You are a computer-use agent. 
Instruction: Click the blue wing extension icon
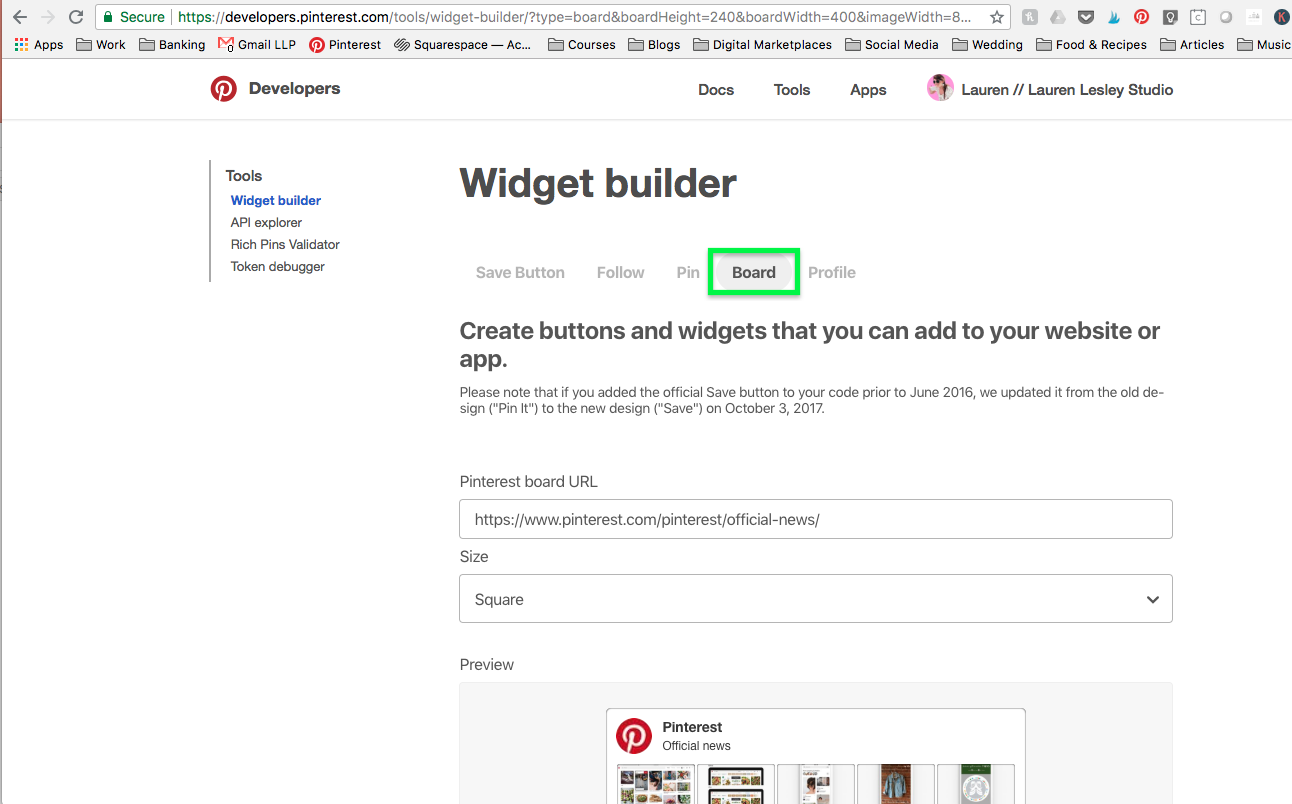click(1113, 17)
